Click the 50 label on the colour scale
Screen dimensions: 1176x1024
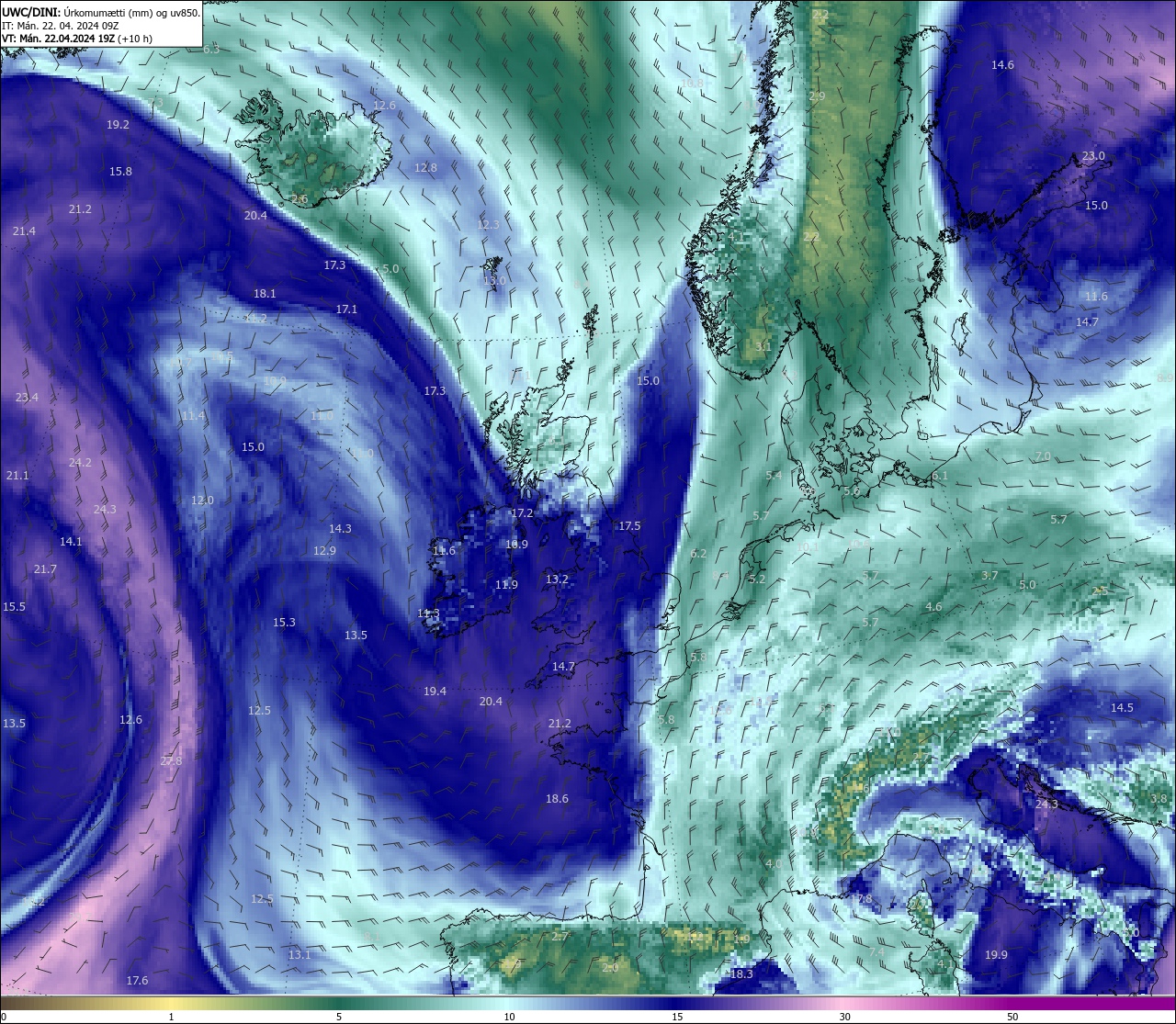[x=1012, y=1017]
